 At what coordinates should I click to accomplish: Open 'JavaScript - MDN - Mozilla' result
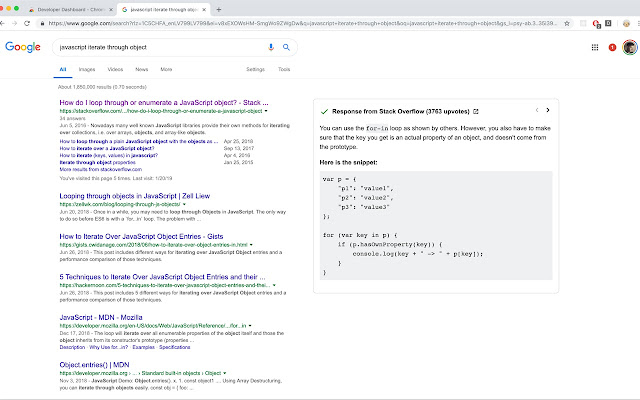click(x=101, y=317)
